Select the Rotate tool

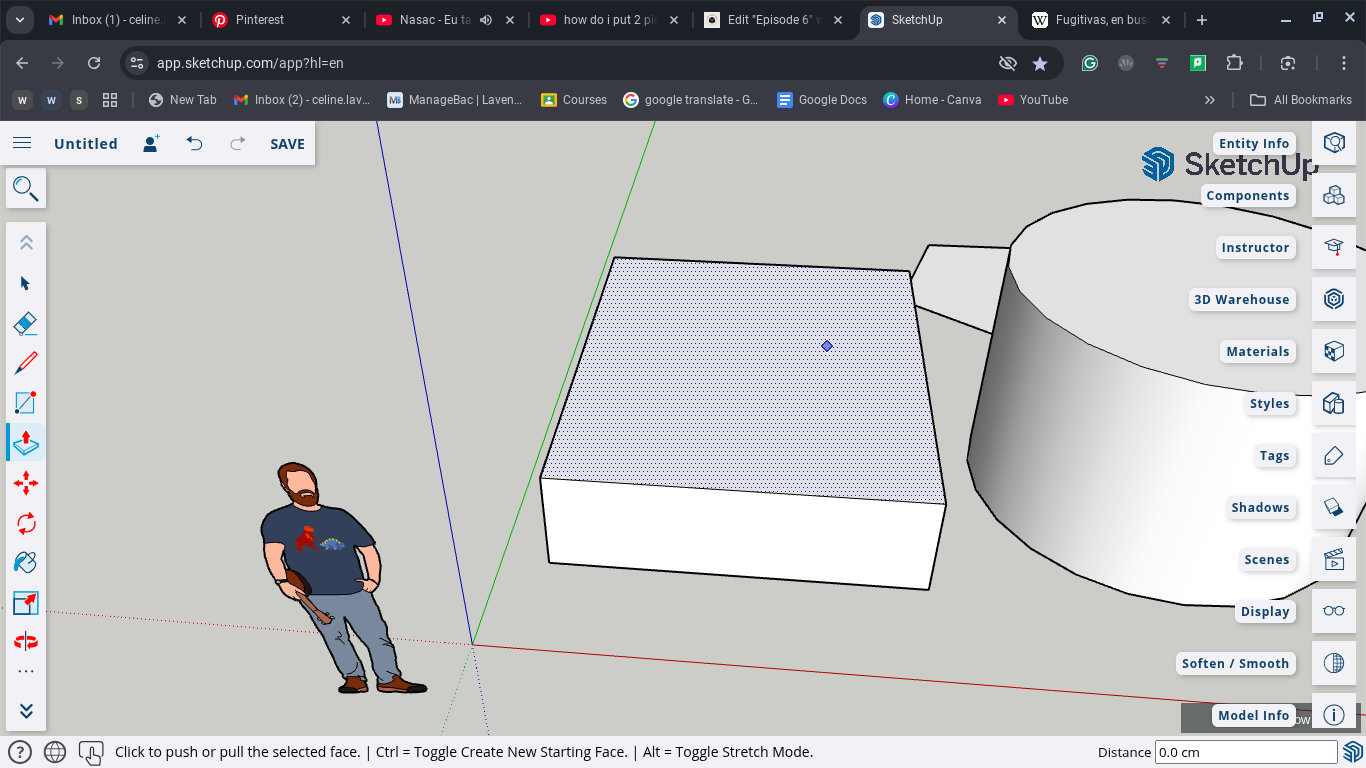26,523
